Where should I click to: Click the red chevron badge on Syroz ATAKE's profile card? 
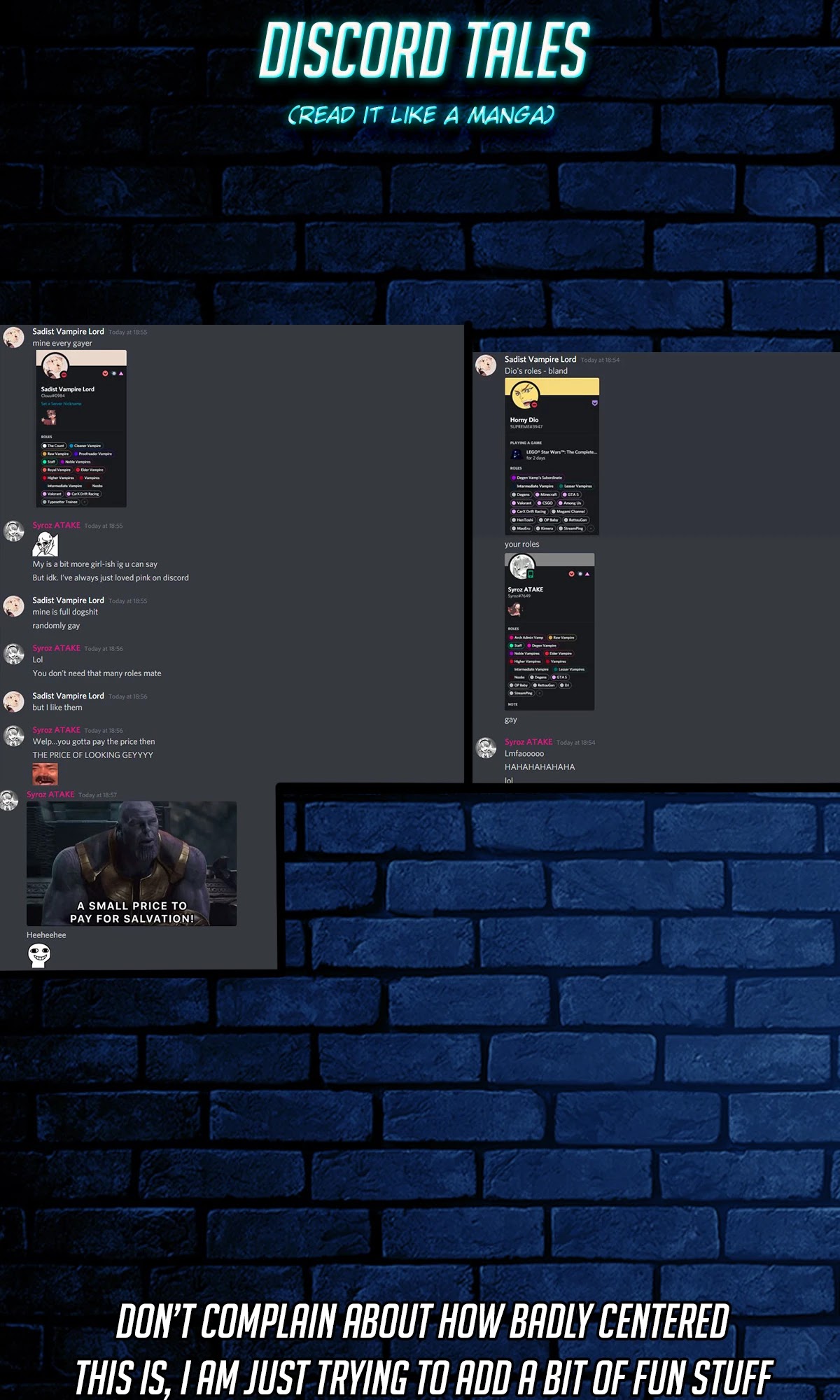[571, 574]
